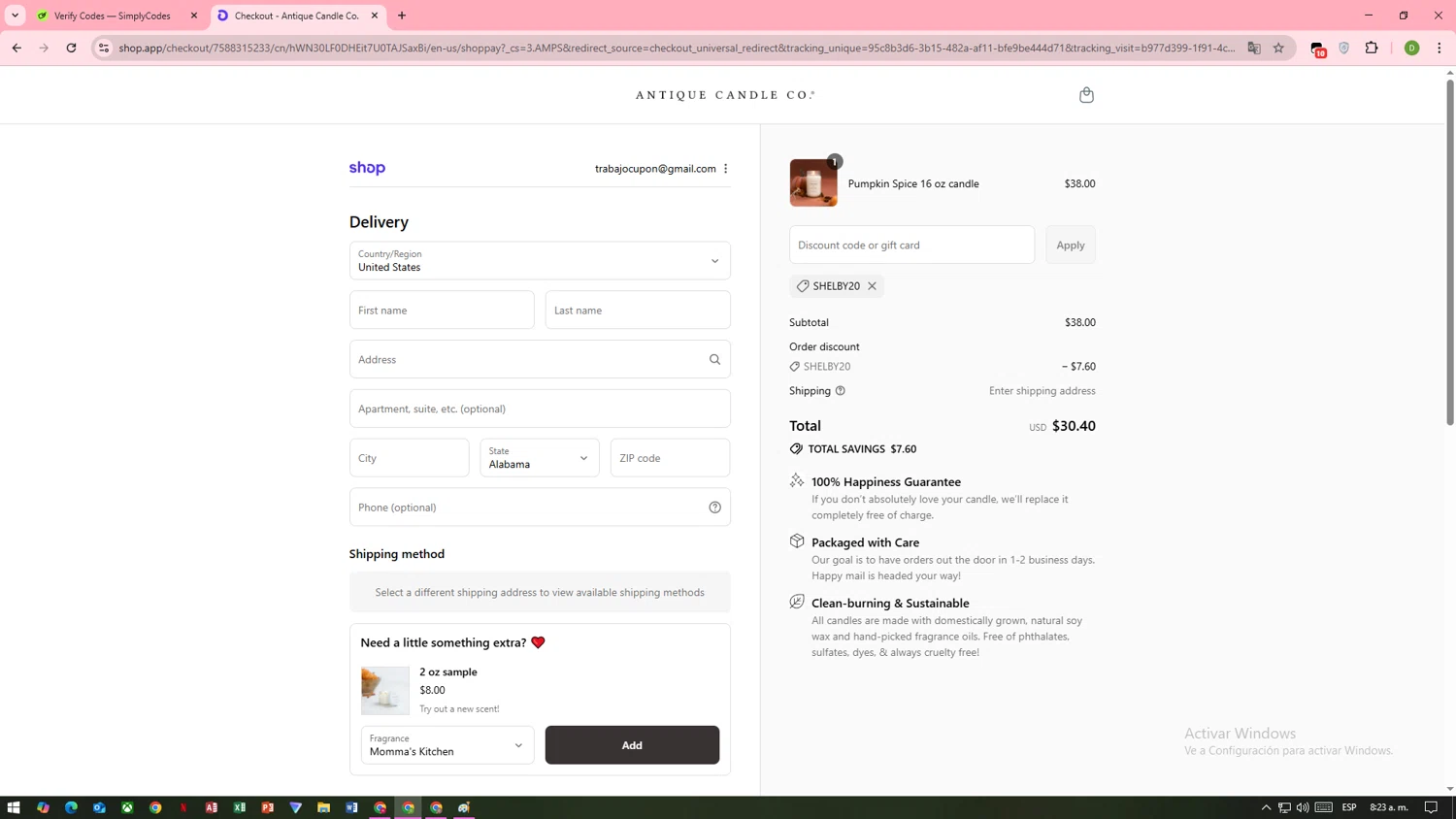Click the browser address bar URL
The image size is (1456, 819).
[x=677, y=48]
